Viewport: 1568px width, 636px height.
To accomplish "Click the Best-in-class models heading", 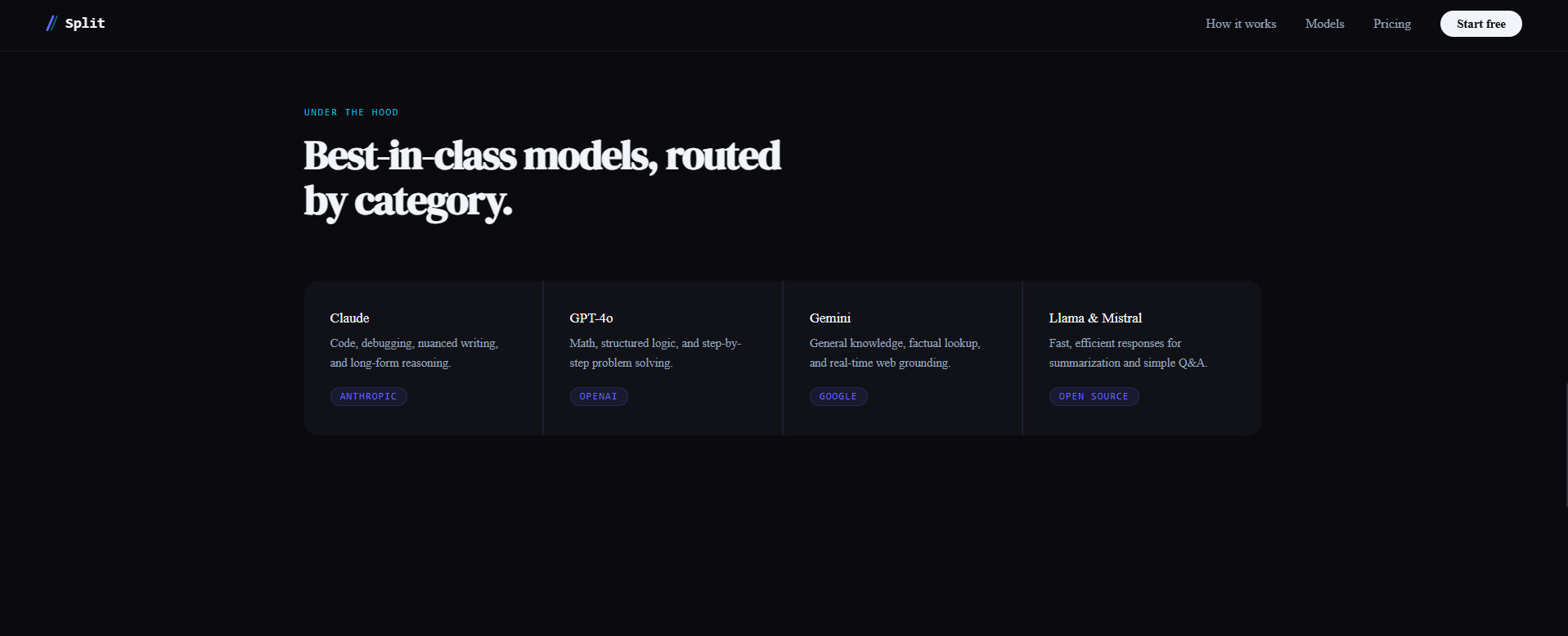I will coord(542,178).
